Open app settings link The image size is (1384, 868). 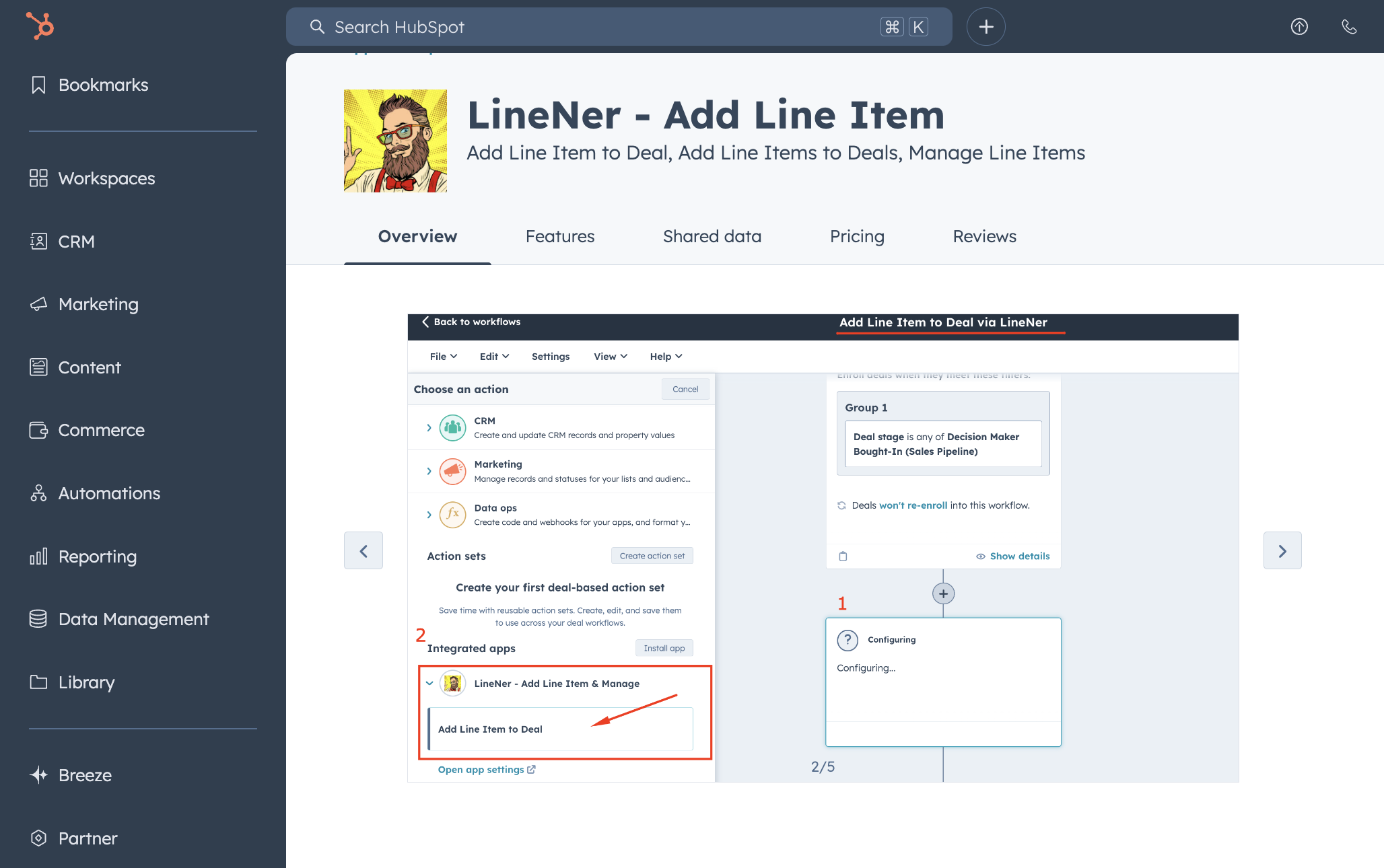click(x=486, y=769)
